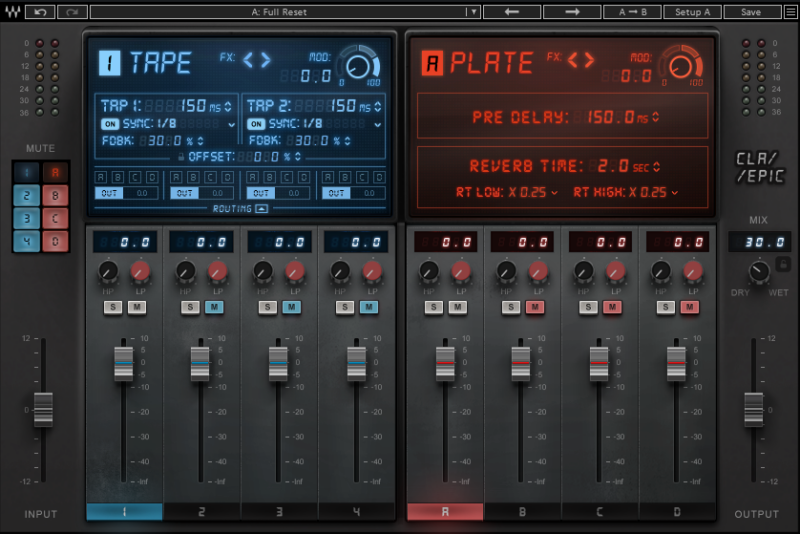The image size is (800, 534).
Task: Click the redo arrow icon
Action: point(72,12)
